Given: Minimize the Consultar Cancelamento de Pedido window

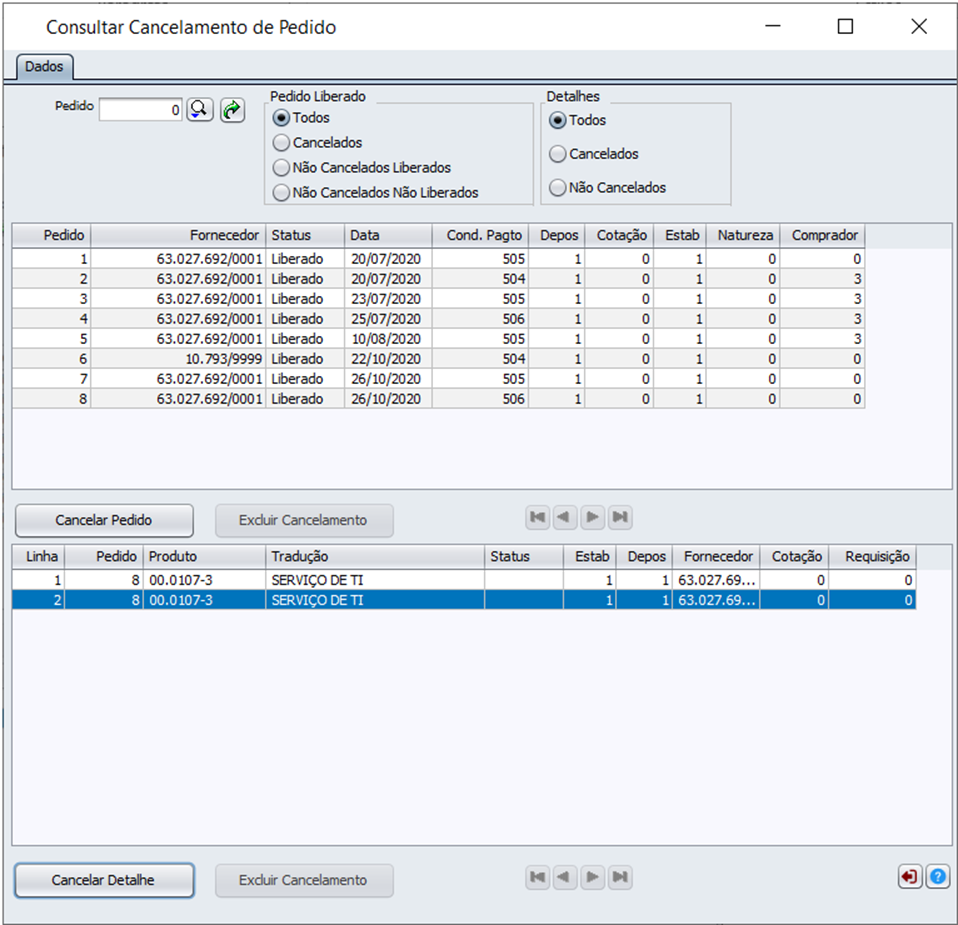Looking at the screenshot, I should 773,26.
